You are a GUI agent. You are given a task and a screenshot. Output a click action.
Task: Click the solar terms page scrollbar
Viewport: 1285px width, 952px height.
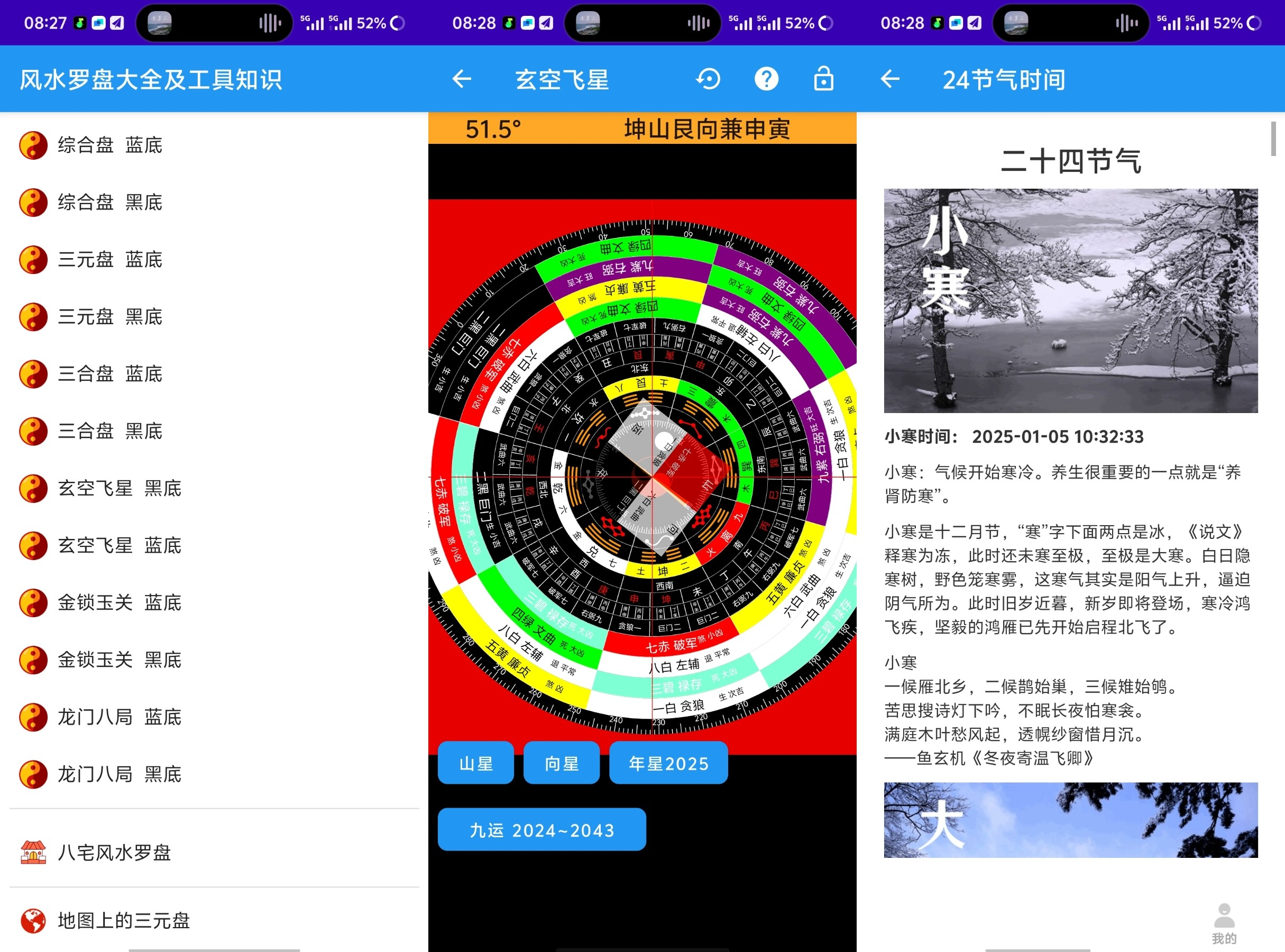pyautogui.click(x=1273, y=139)
